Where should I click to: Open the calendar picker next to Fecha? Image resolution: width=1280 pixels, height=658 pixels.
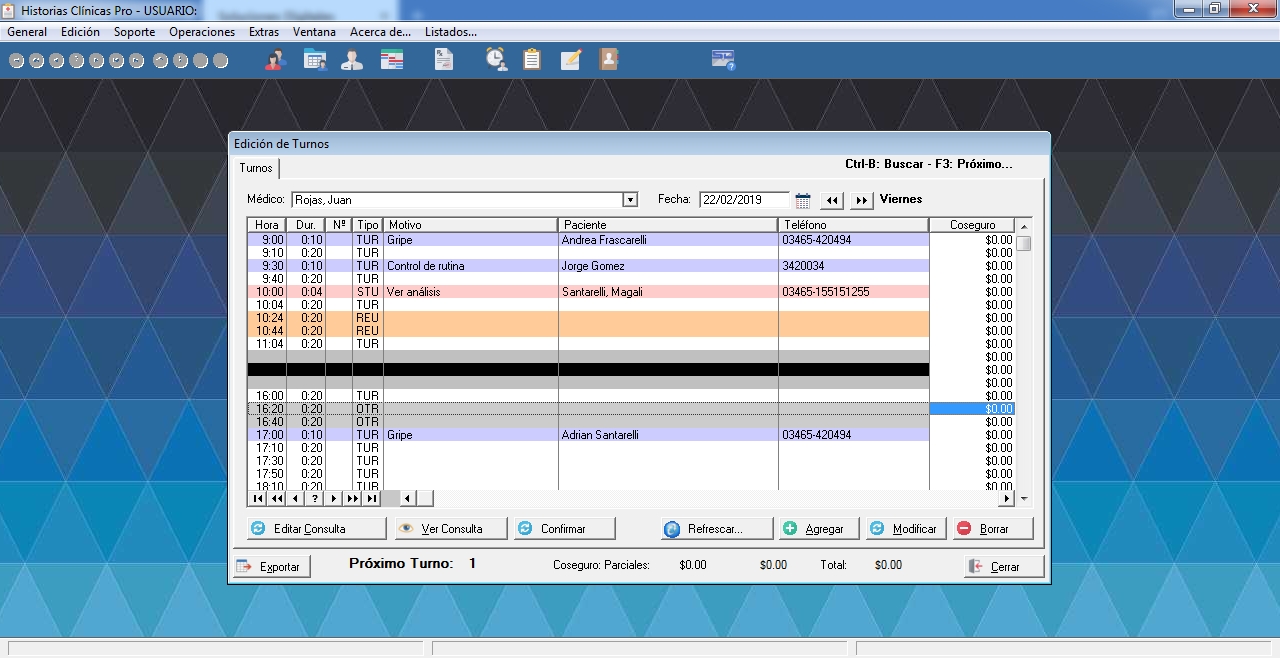[x=803, y=200]
